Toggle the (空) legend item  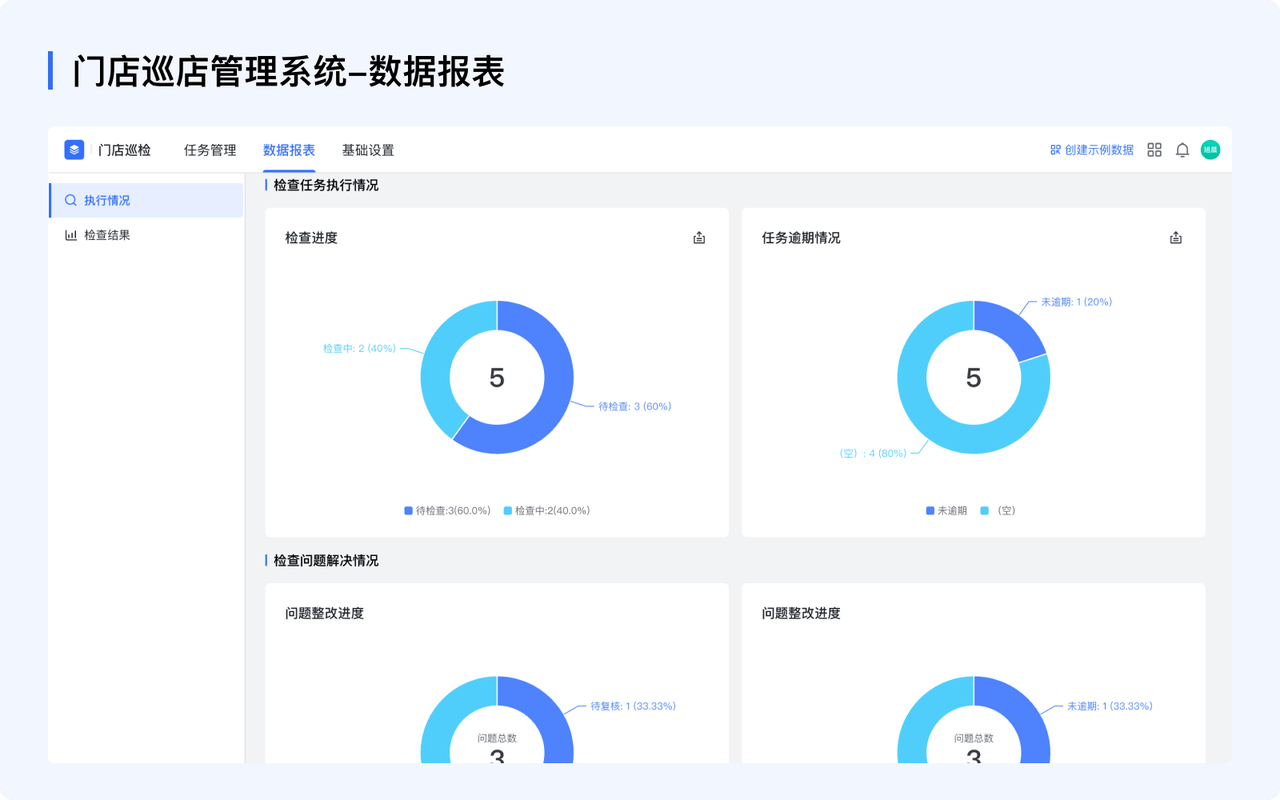pyautogui.click(x=998, y=511)
